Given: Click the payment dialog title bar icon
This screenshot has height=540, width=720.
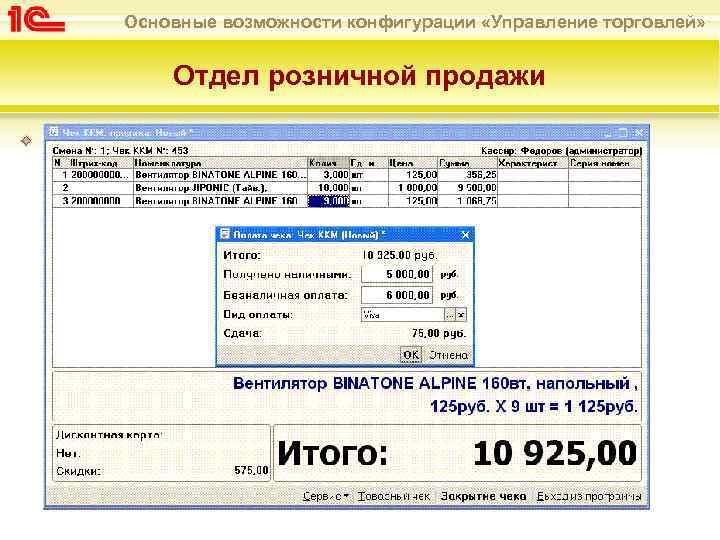Looking at the screenshot, I should tap(225, 235).
